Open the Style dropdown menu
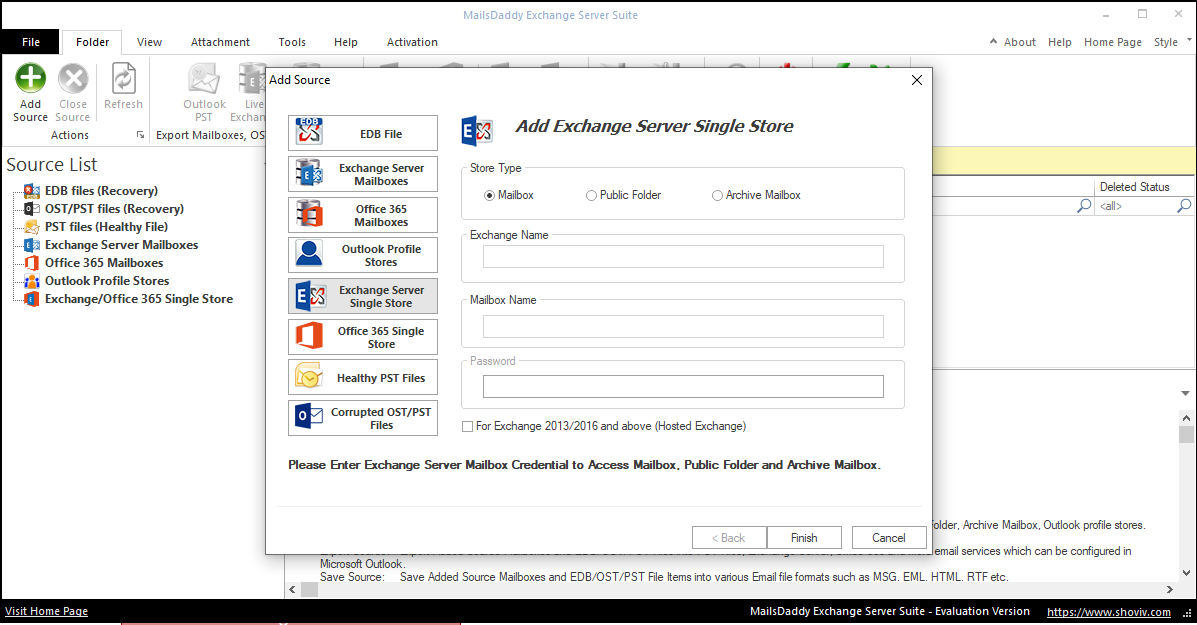The image size is (1197, 625). (1171, 42)
